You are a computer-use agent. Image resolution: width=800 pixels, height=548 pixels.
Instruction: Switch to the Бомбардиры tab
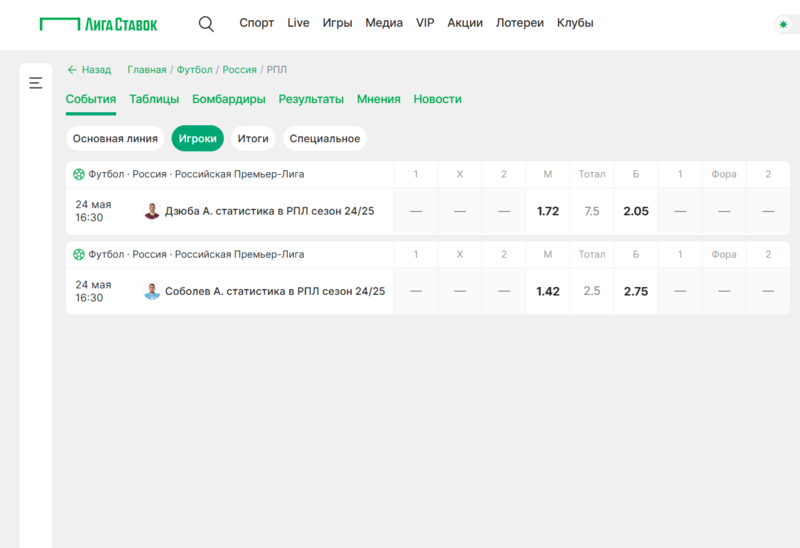point(229,99)
